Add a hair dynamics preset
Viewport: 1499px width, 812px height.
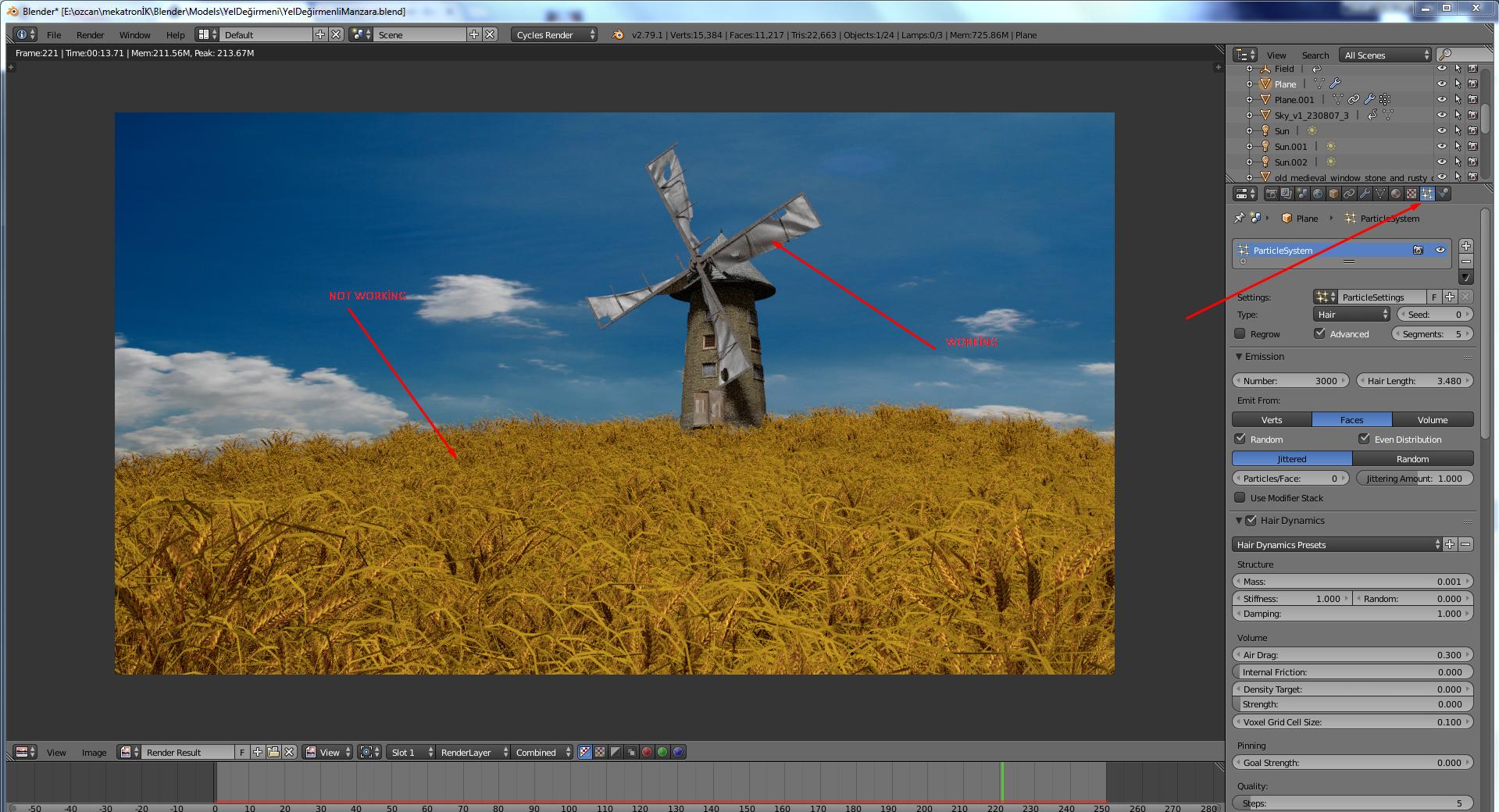pos(1451,544)
